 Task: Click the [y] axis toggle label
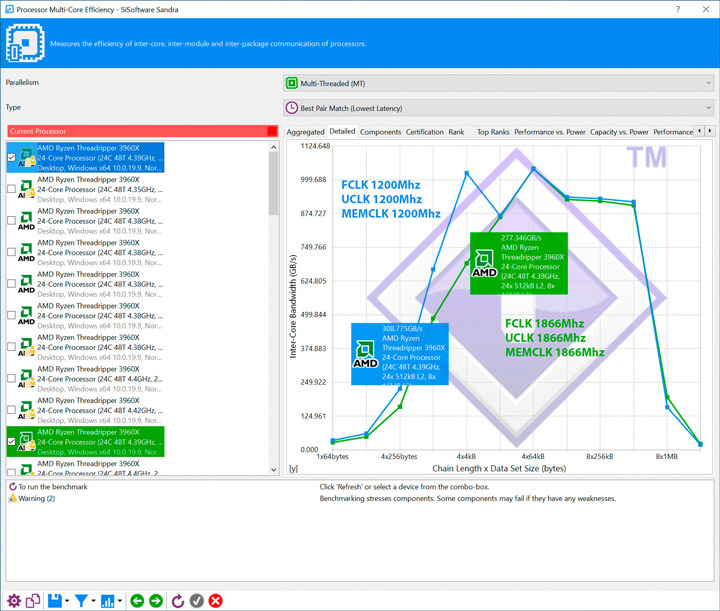pos(293,468)
